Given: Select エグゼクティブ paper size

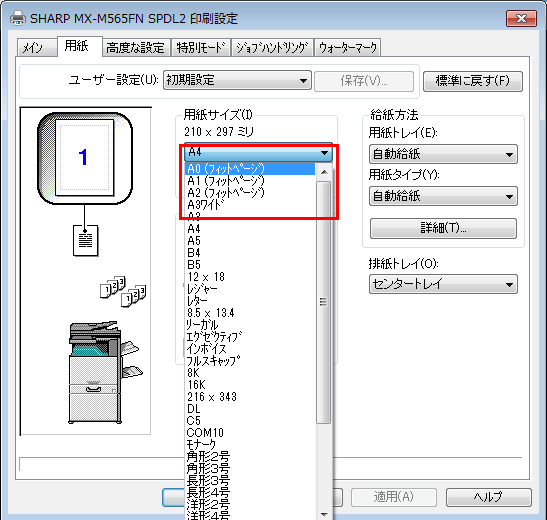Looking at the screenshot, I should coord(250,337).
